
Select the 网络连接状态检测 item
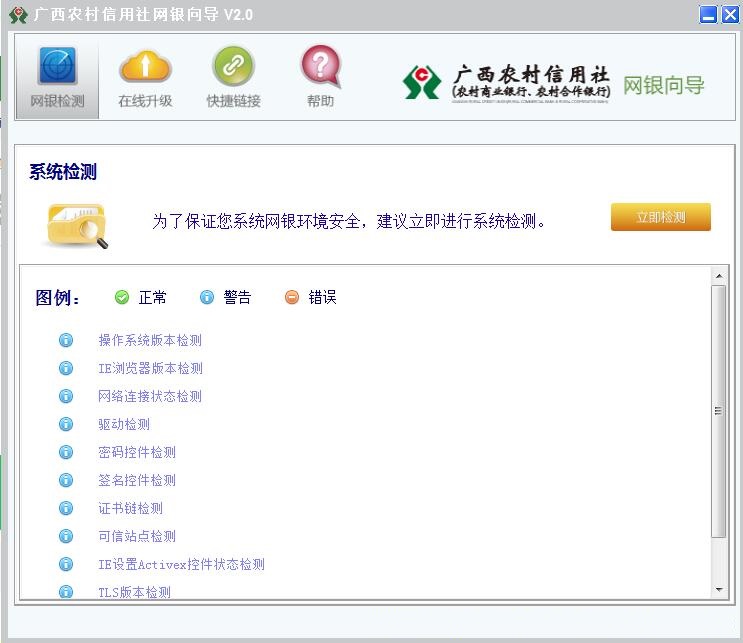point(150,396)
